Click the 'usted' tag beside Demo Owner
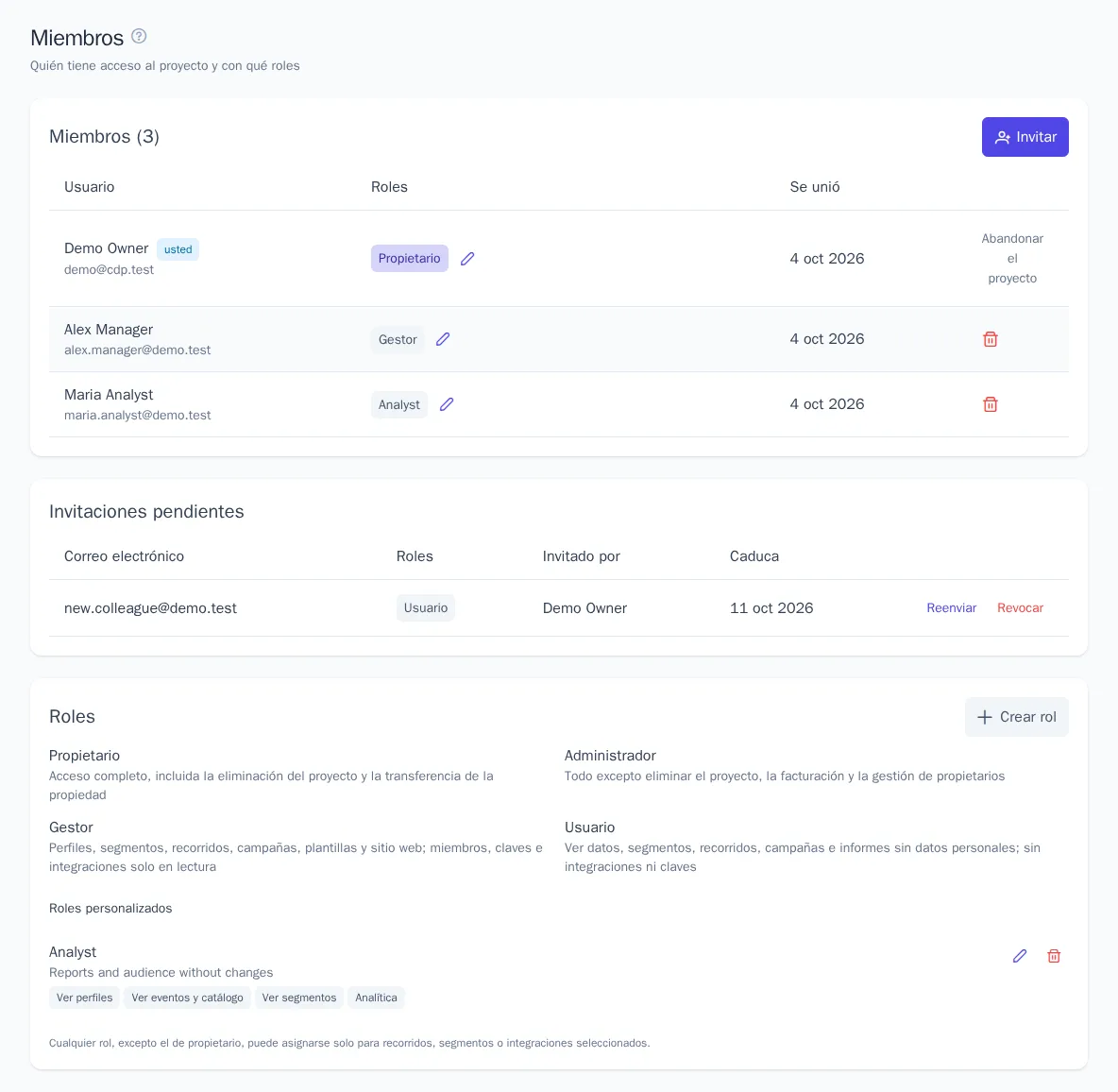The height and width of the screenshot is (1092, 1118). point(178,249)
